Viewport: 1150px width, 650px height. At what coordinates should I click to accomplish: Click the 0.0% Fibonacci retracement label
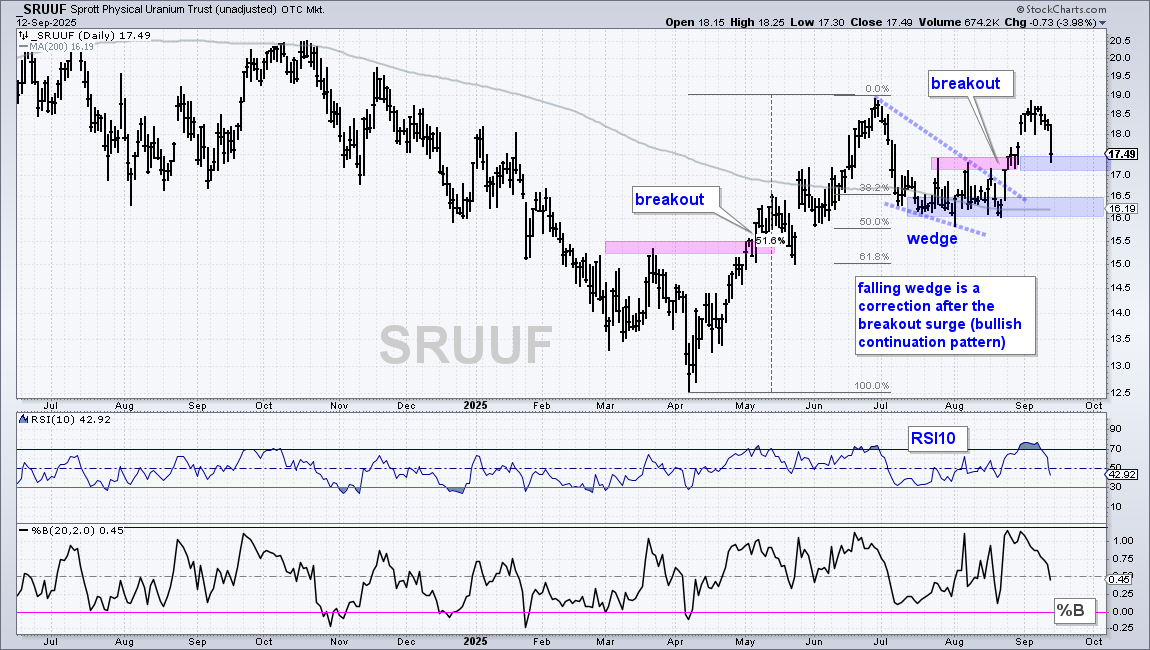click(876, 89)
